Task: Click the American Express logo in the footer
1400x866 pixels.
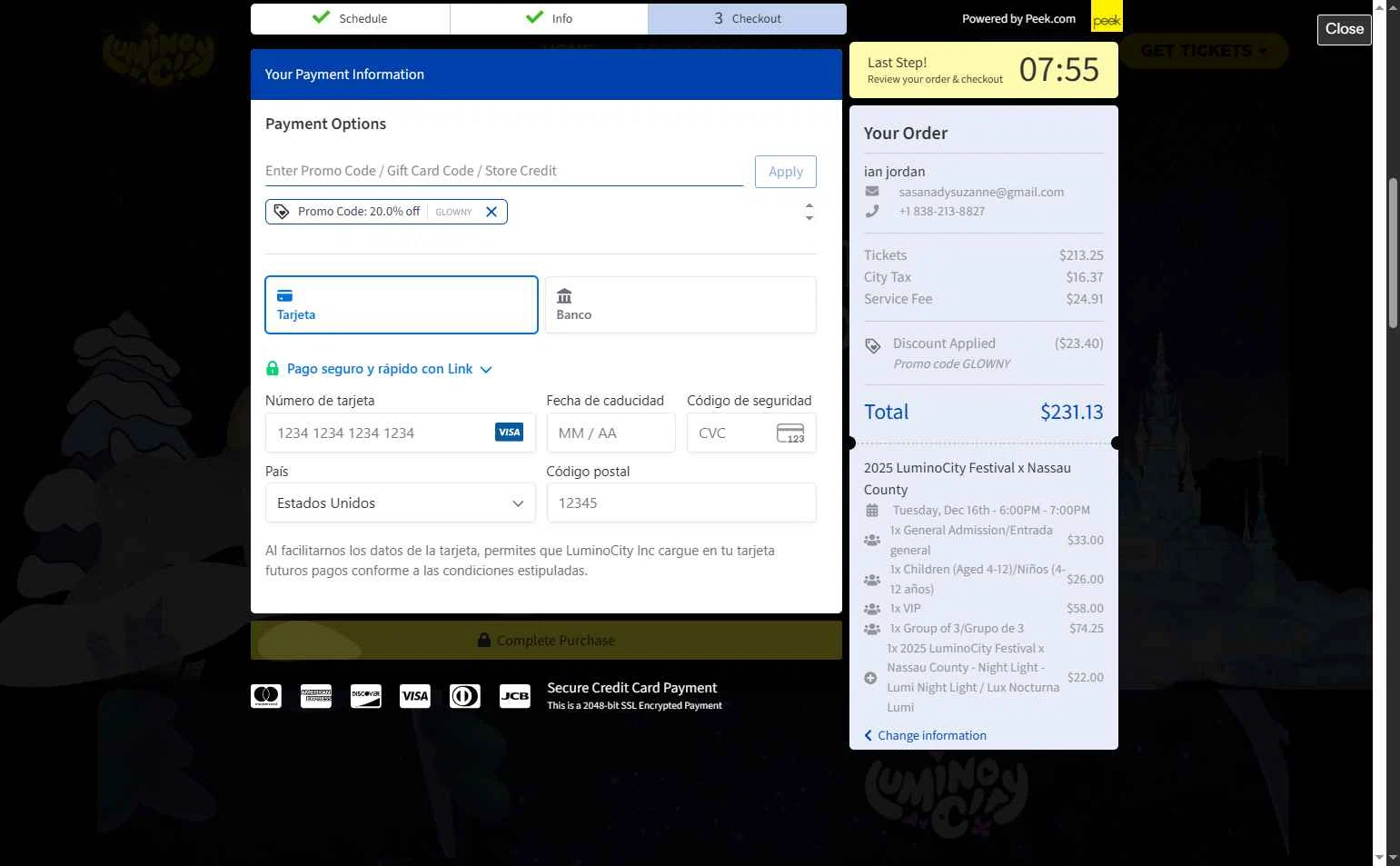Action: point(316,696)
